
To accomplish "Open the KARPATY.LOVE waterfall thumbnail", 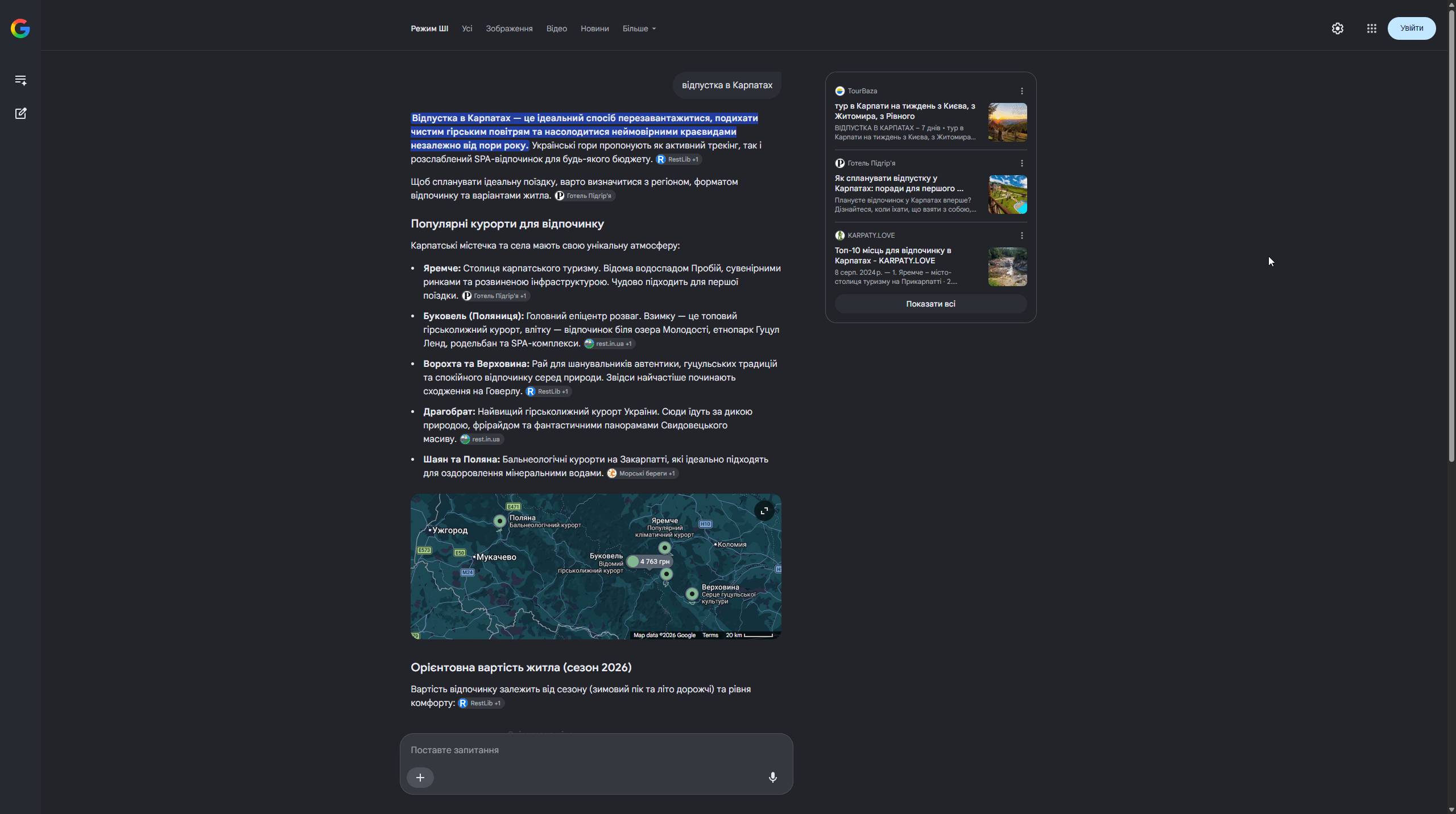I will pyautogui.click(x=1007, y=267).
